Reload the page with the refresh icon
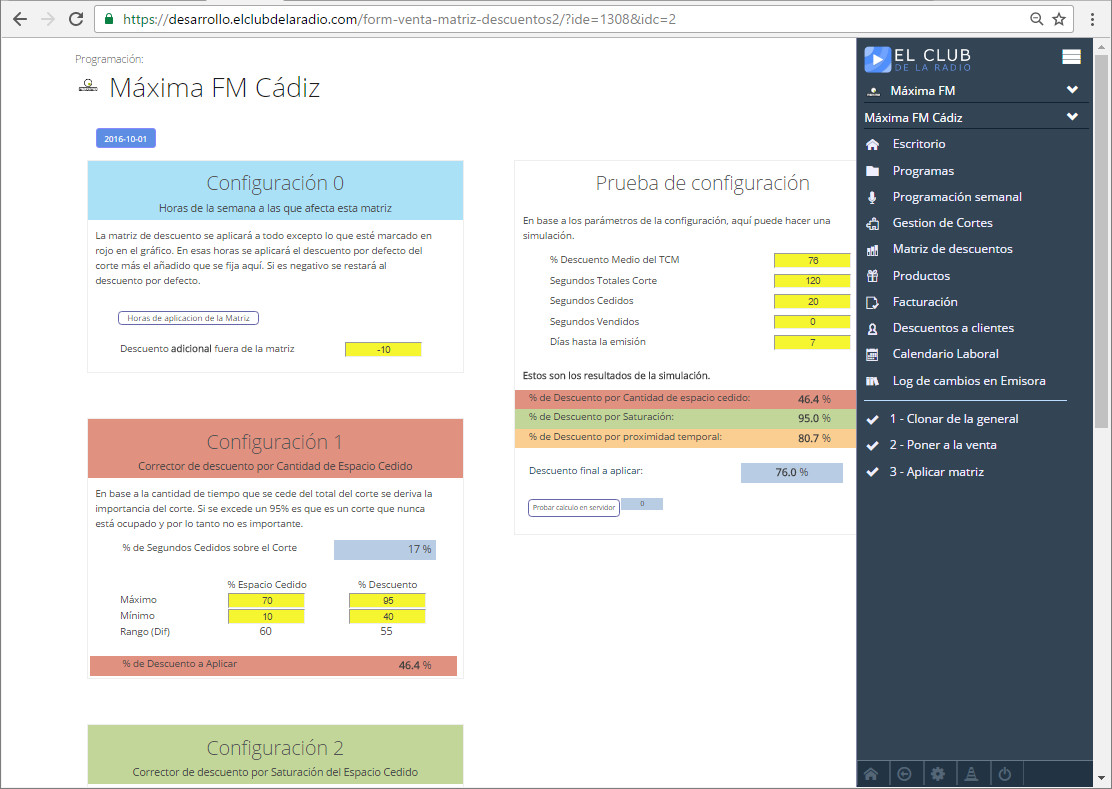Viewport: 1112px width, 789px height. coord(76,19)
